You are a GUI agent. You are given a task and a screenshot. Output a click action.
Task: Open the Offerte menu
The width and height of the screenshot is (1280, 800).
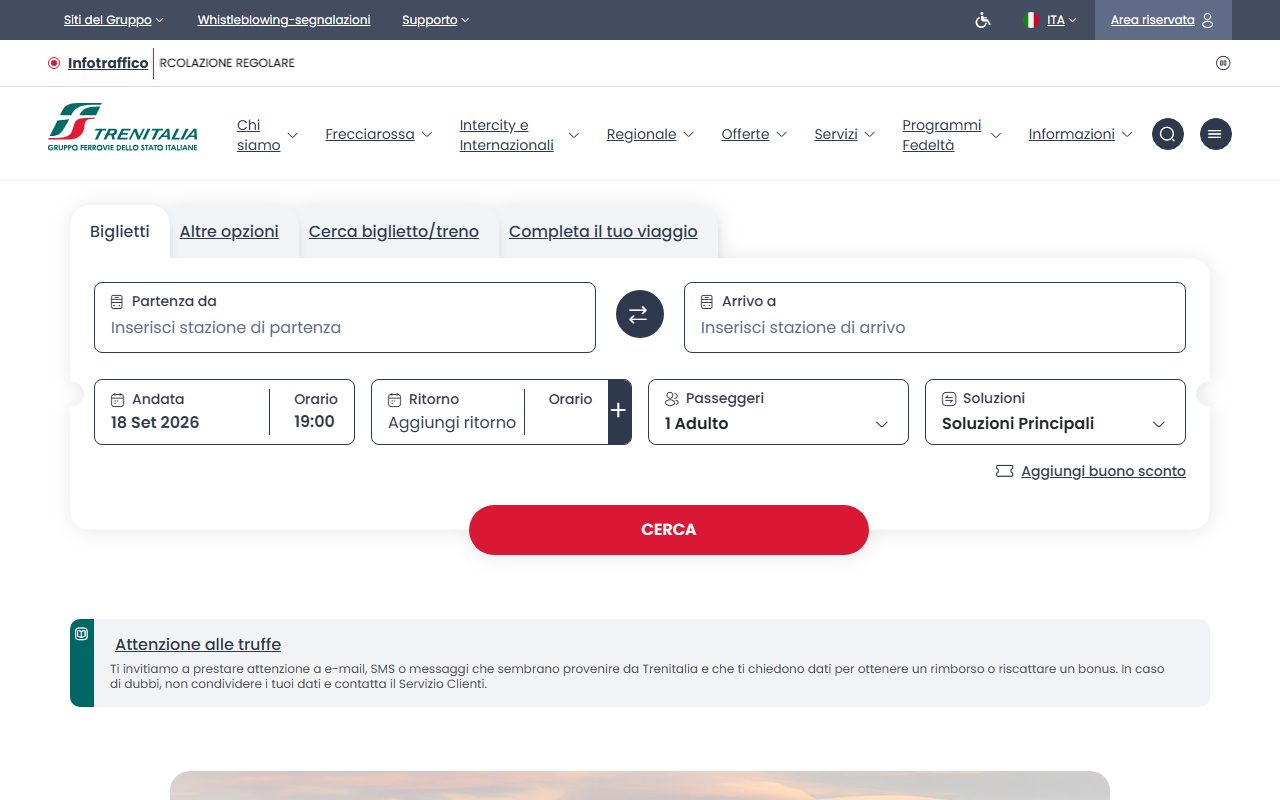[x=754, y=134]
